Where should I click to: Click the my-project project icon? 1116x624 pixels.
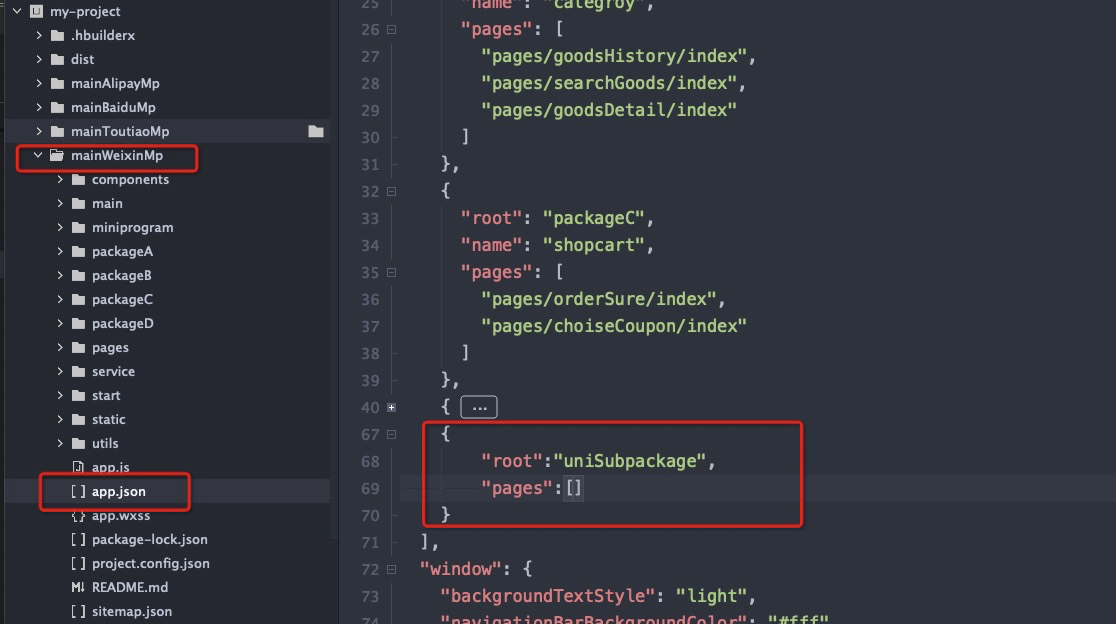pyautogui.click(x=36, y=11)
